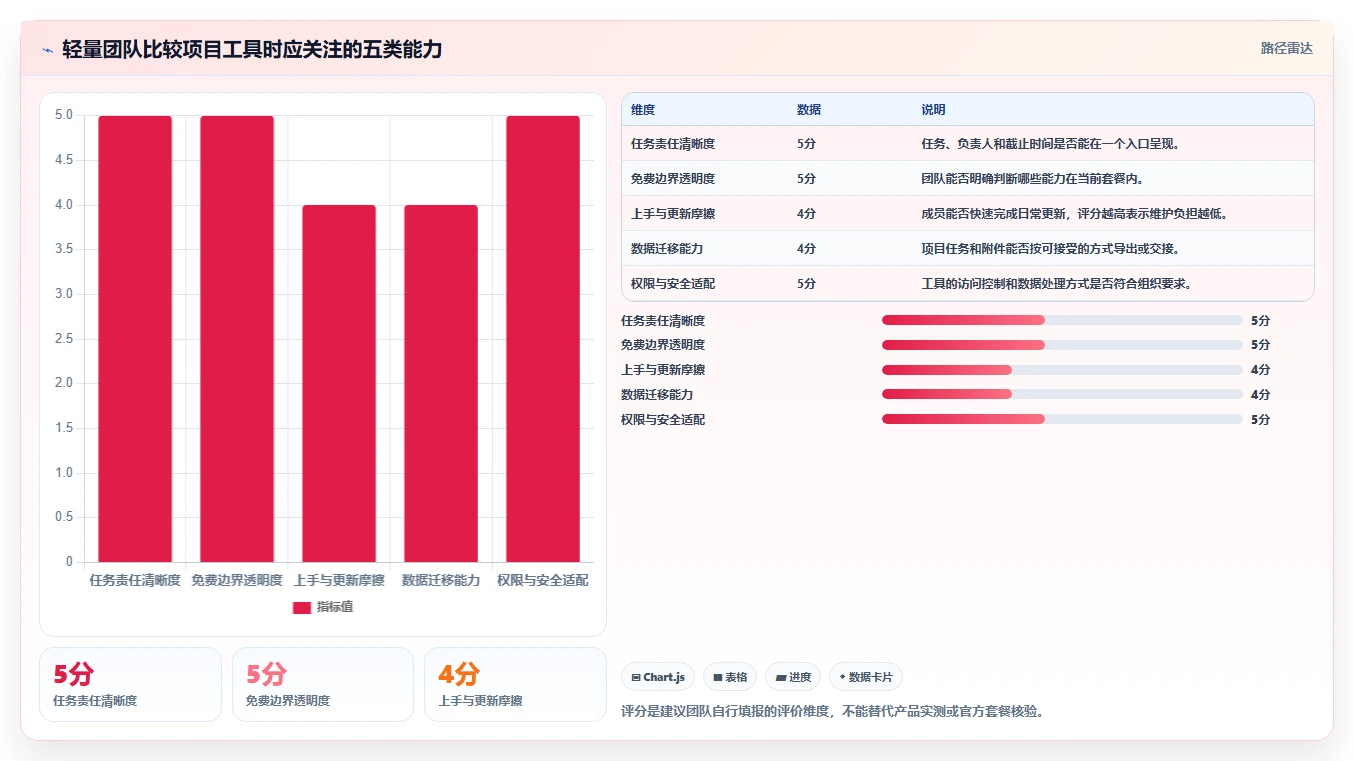Click the 5.0 y-axis label in the chart

pyautogui.click(x=64, y=115)
